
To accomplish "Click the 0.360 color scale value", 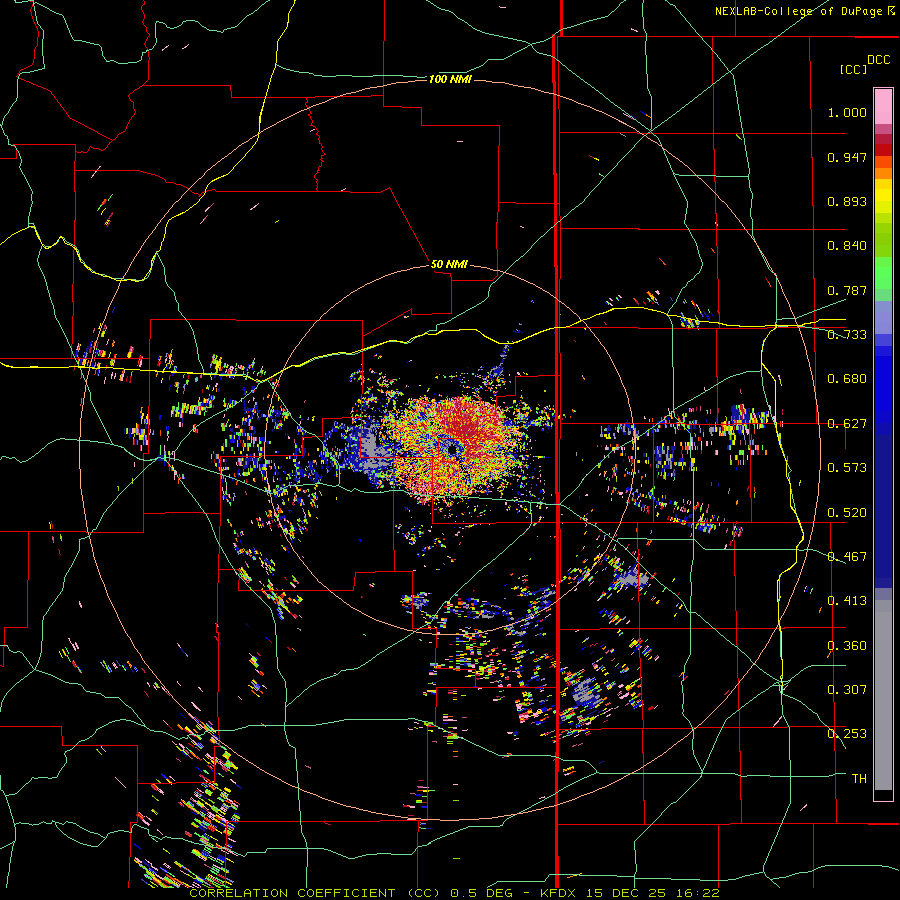I will (x=847, y=646).
